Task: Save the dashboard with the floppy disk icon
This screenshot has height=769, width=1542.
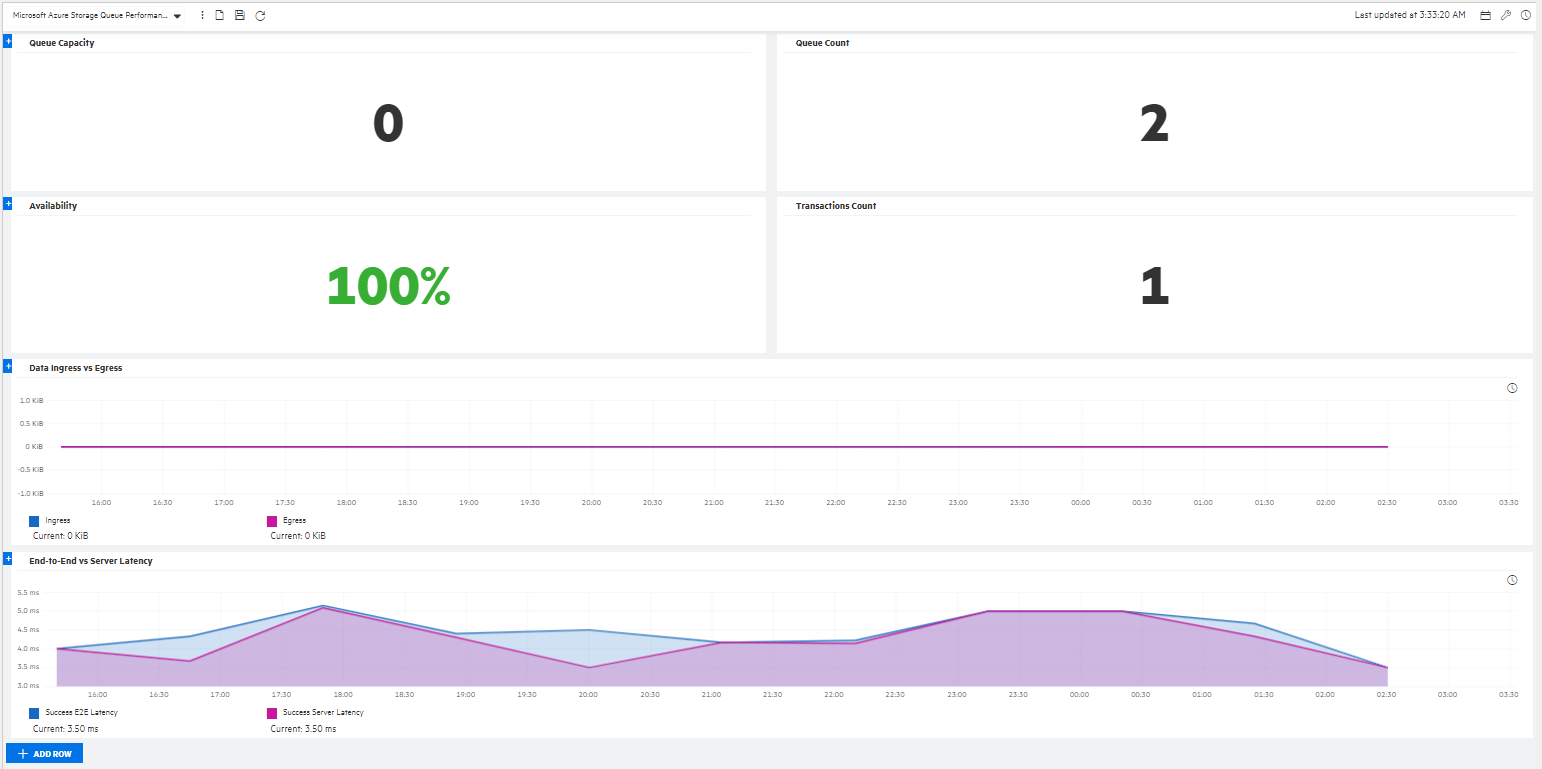Action: (x=240, y=16)
